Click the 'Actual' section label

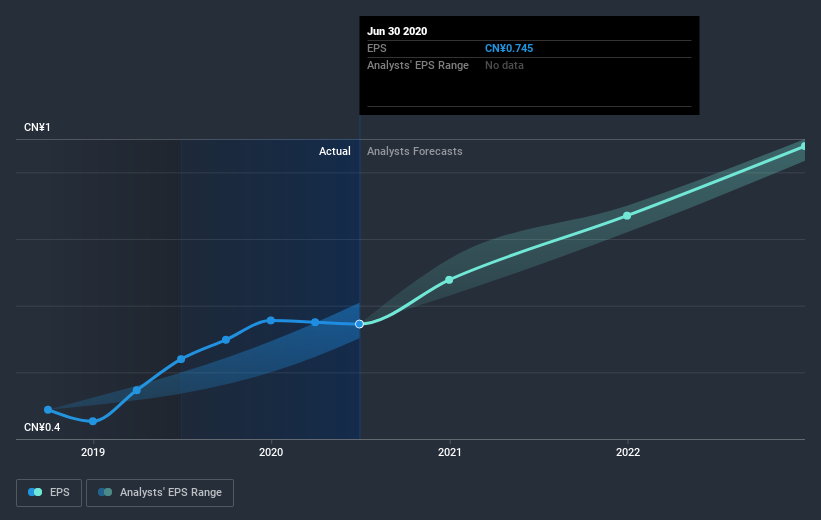point(335,151)
